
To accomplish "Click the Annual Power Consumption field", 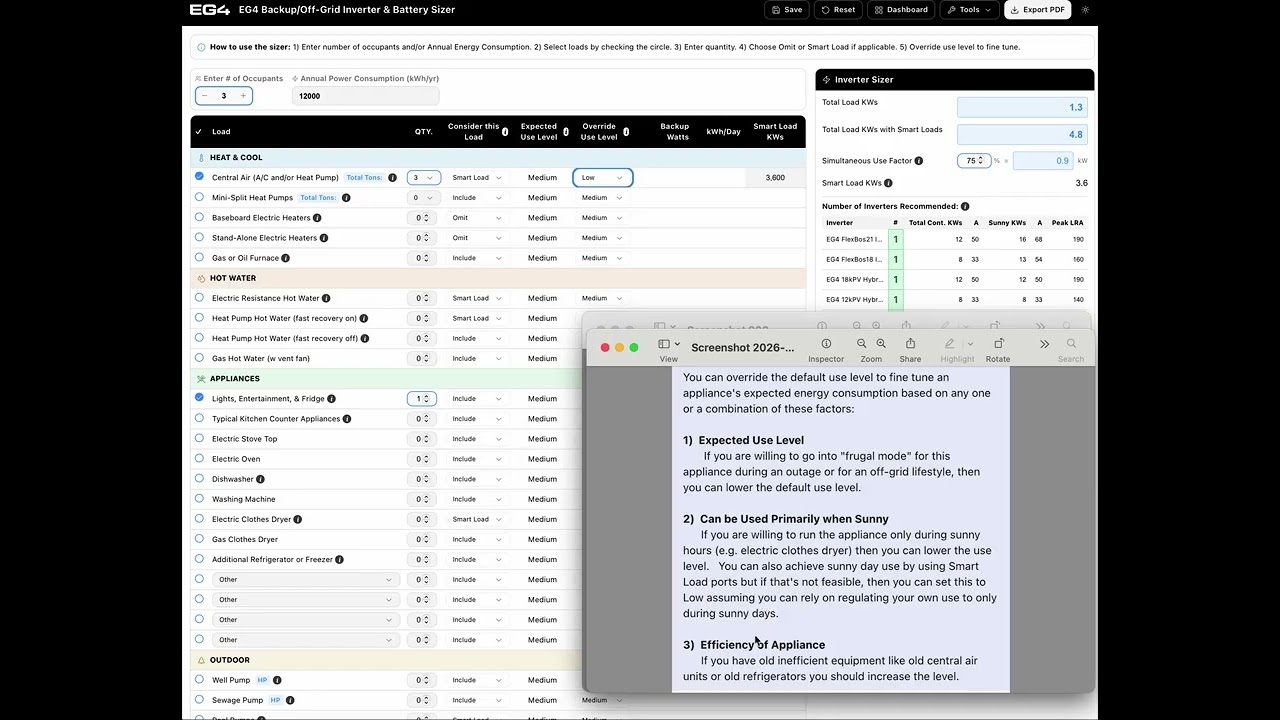I will pyautogui.click(x=366, y=96).
